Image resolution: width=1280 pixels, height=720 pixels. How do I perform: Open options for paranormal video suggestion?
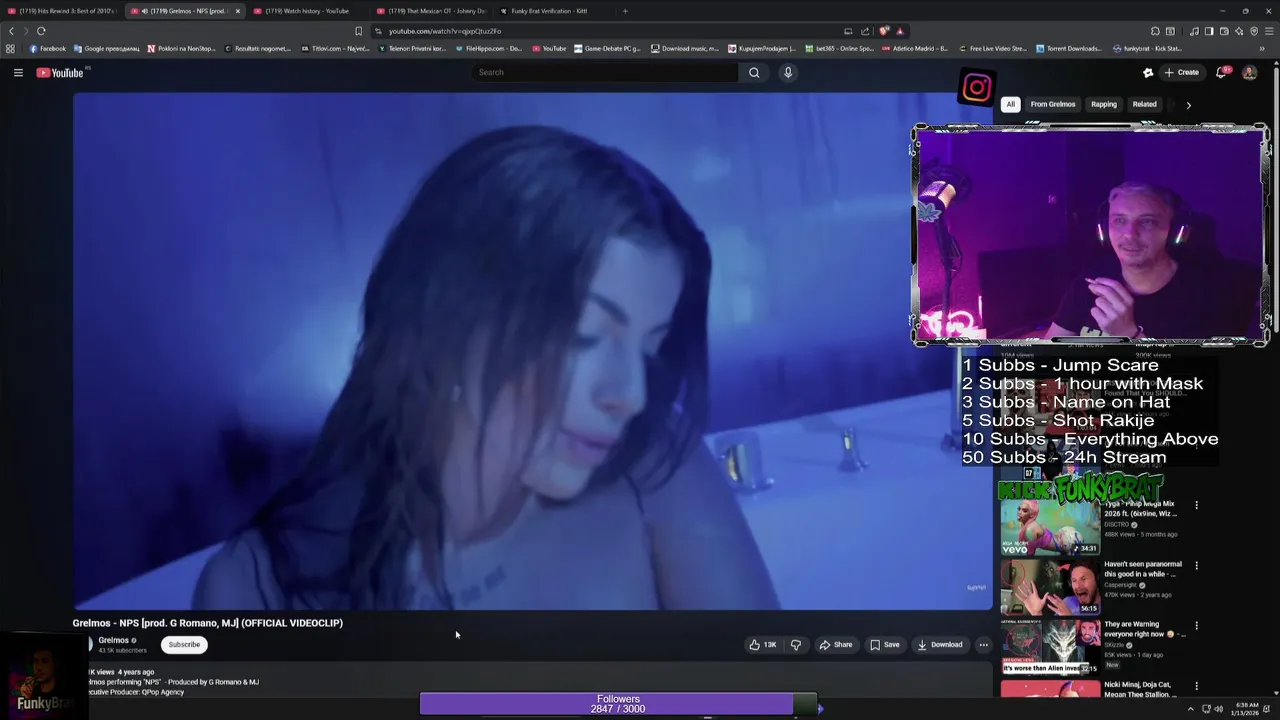tap(1196, 565)
